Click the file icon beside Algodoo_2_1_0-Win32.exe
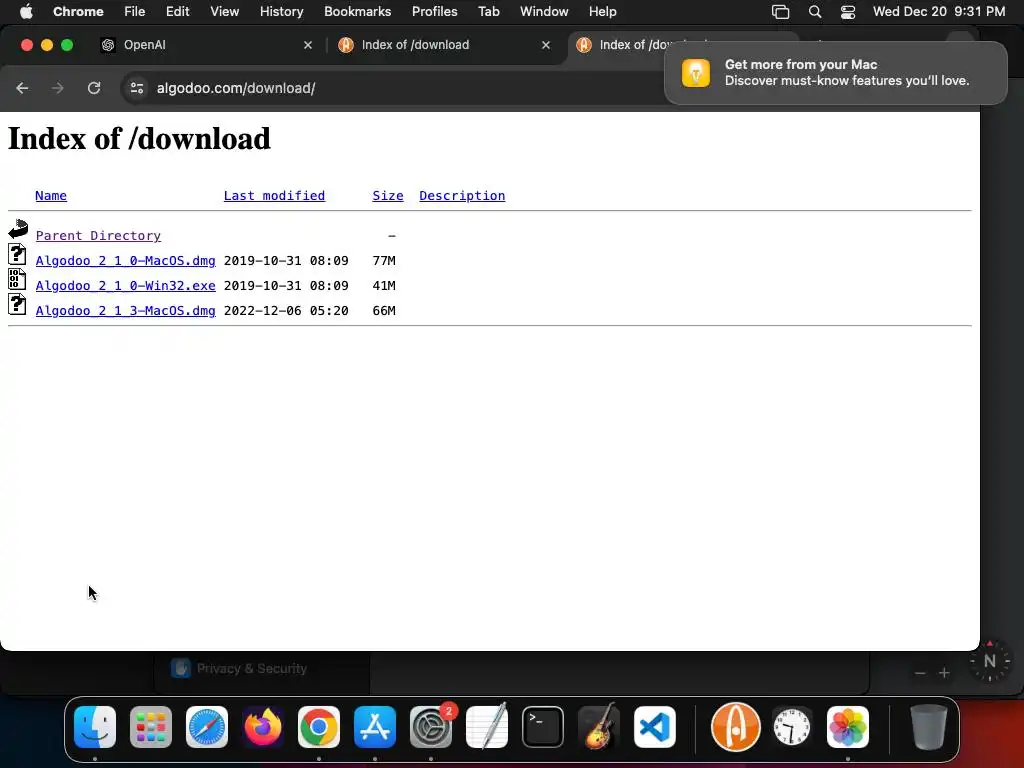 click(18, 280)
